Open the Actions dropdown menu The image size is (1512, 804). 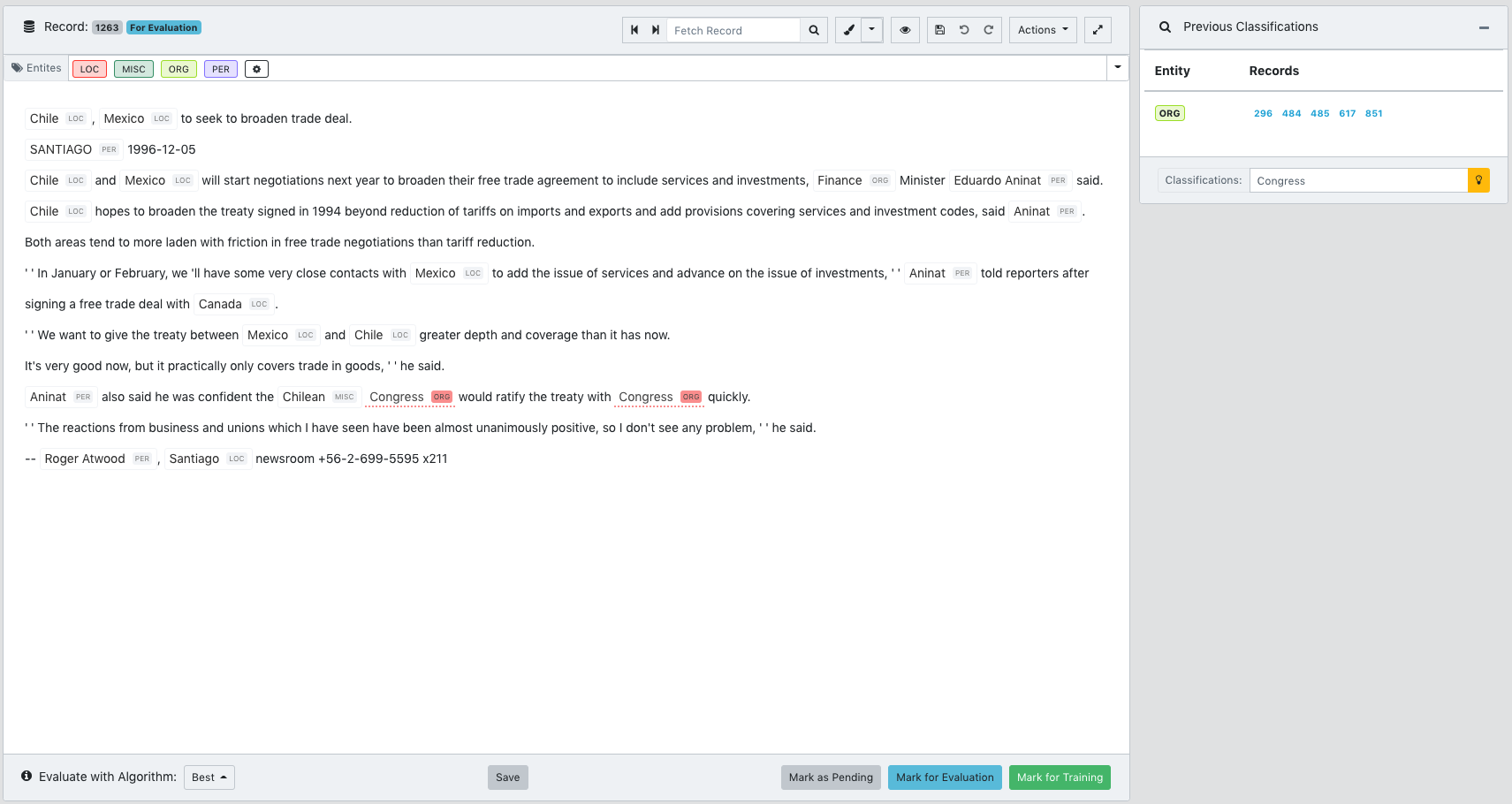1043,30
